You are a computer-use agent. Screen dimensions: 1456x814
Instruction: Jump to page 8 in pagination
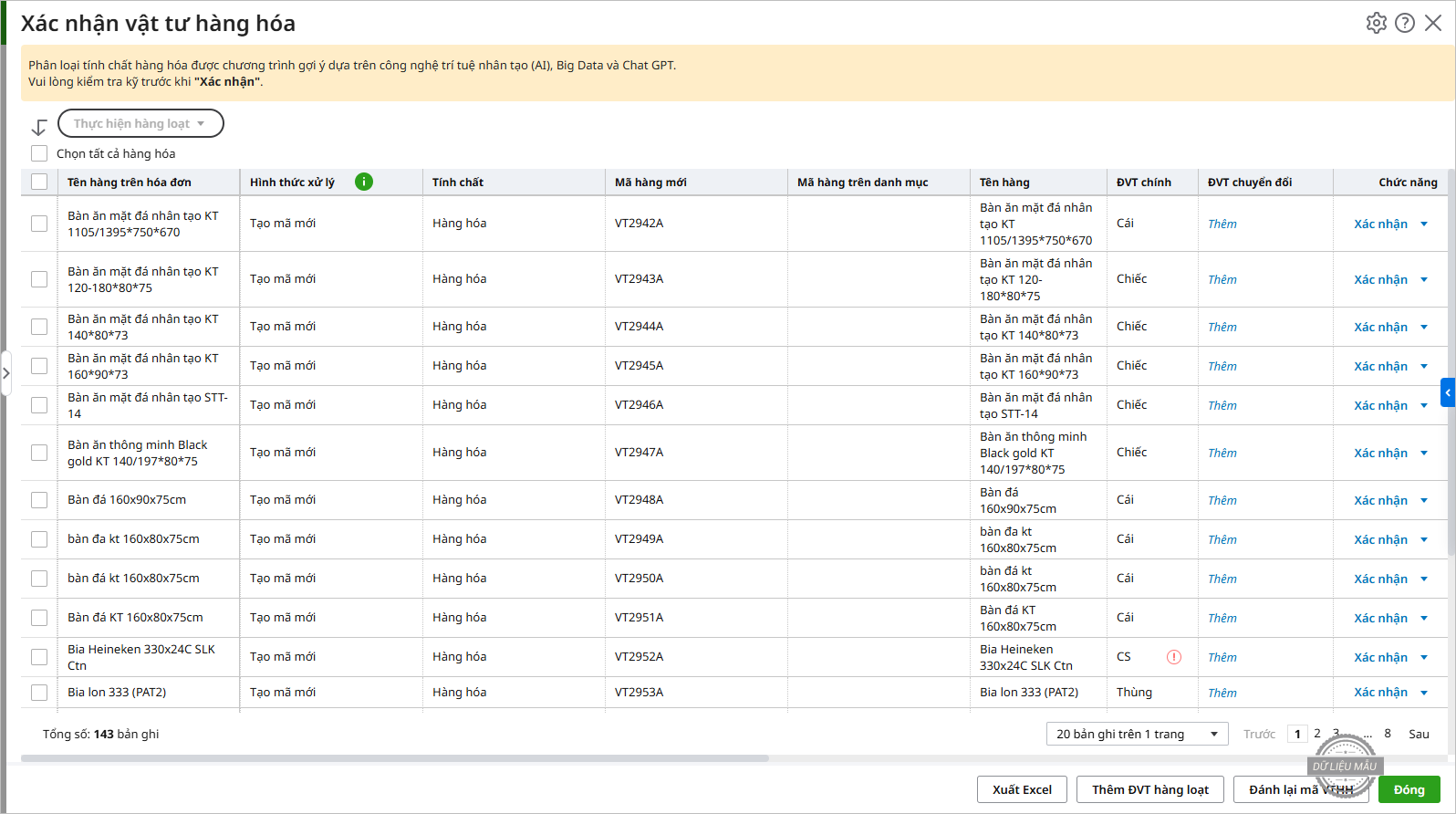point(1388,734)
